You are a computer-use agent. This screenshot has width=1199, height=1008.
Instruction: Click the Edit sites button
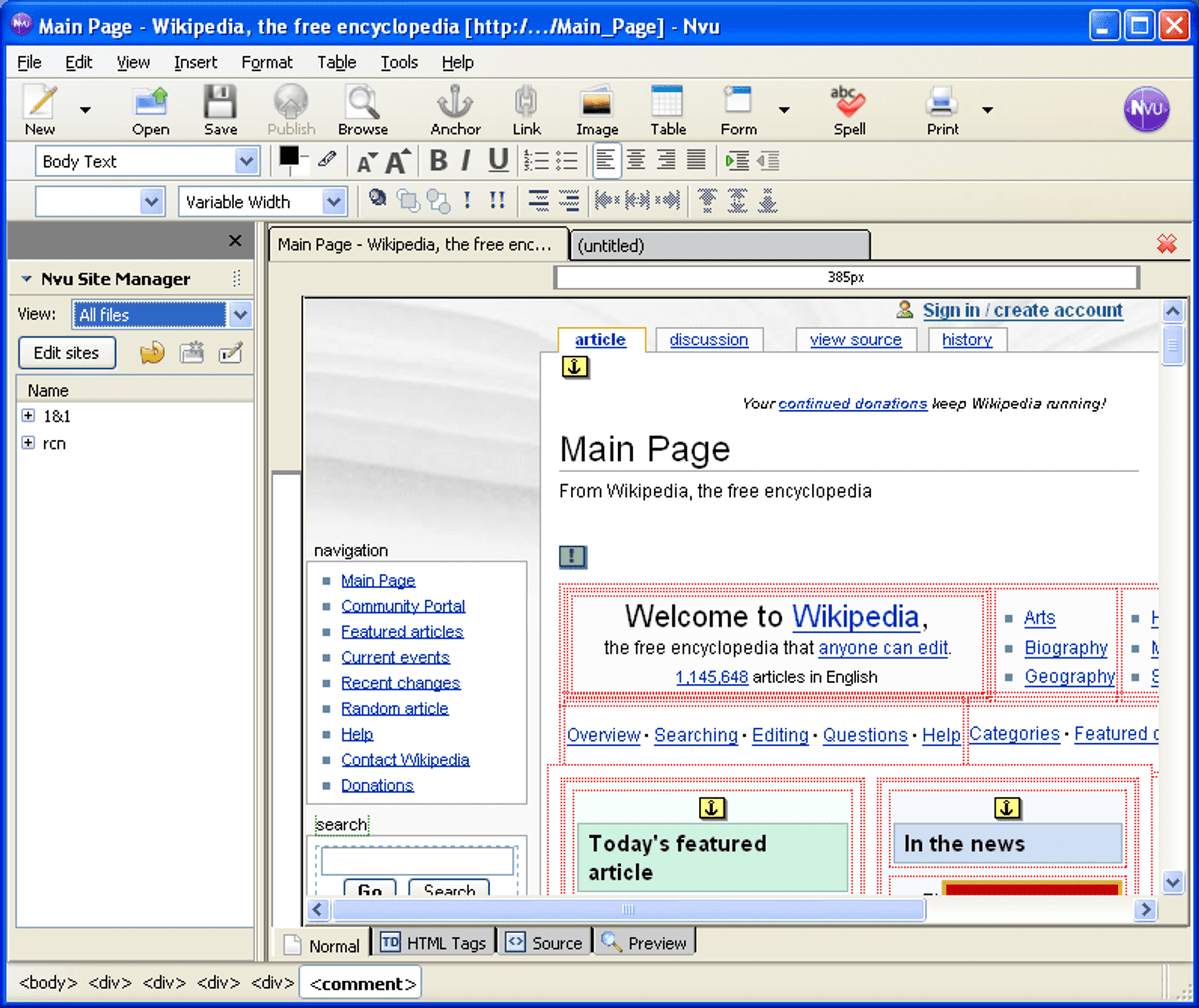tap(66, 352)
